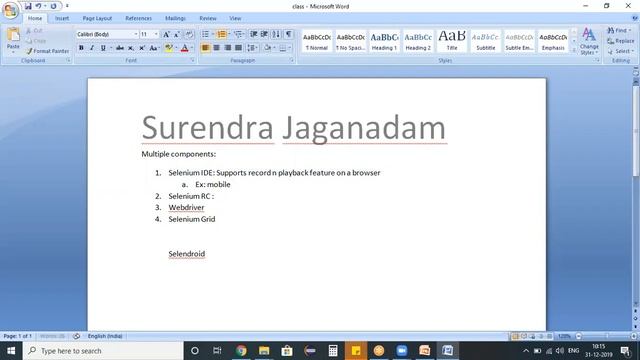Open File Explorer from taskbar

point(264,351)
